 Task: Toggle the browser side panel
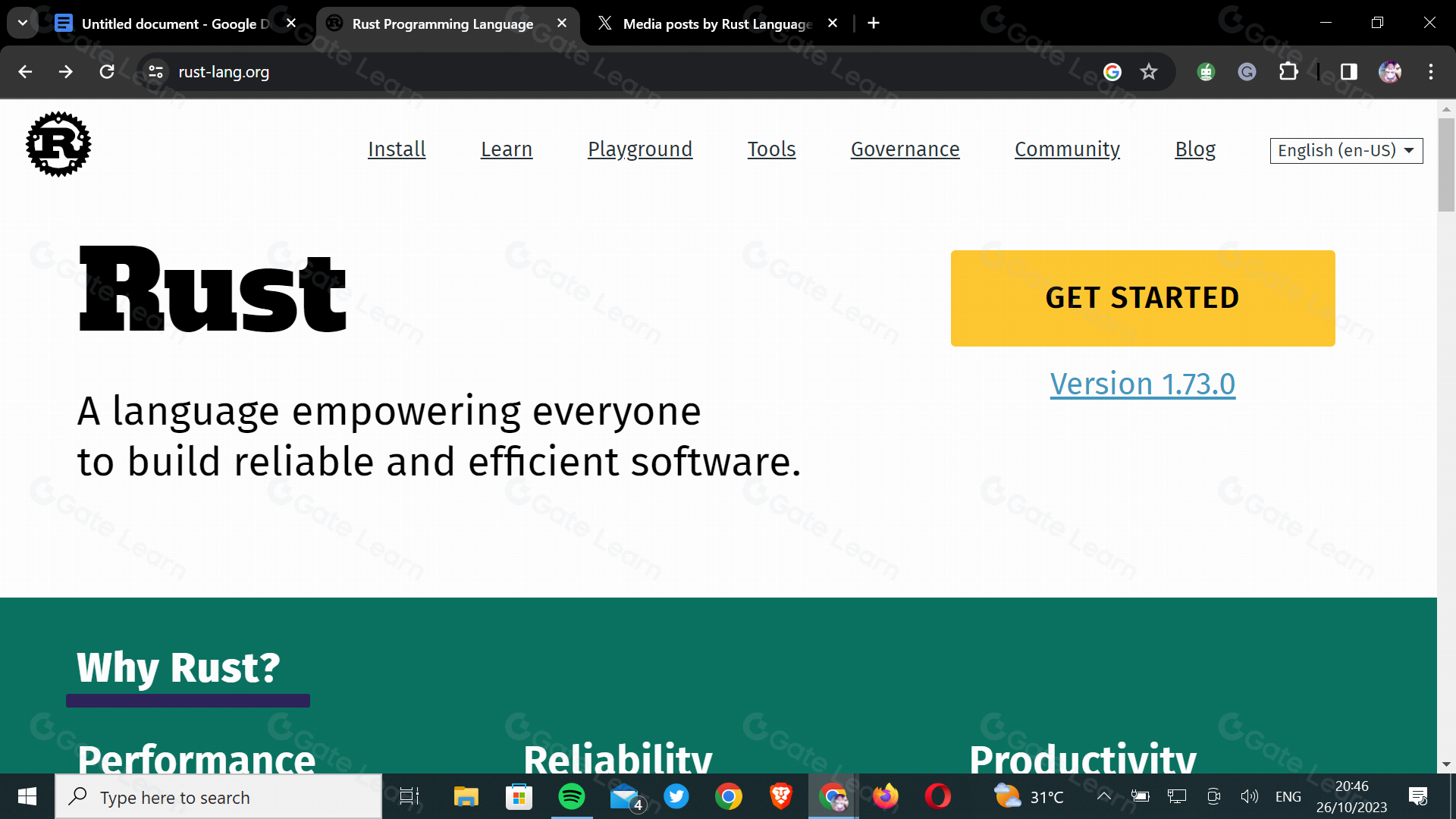point(1349,72)
